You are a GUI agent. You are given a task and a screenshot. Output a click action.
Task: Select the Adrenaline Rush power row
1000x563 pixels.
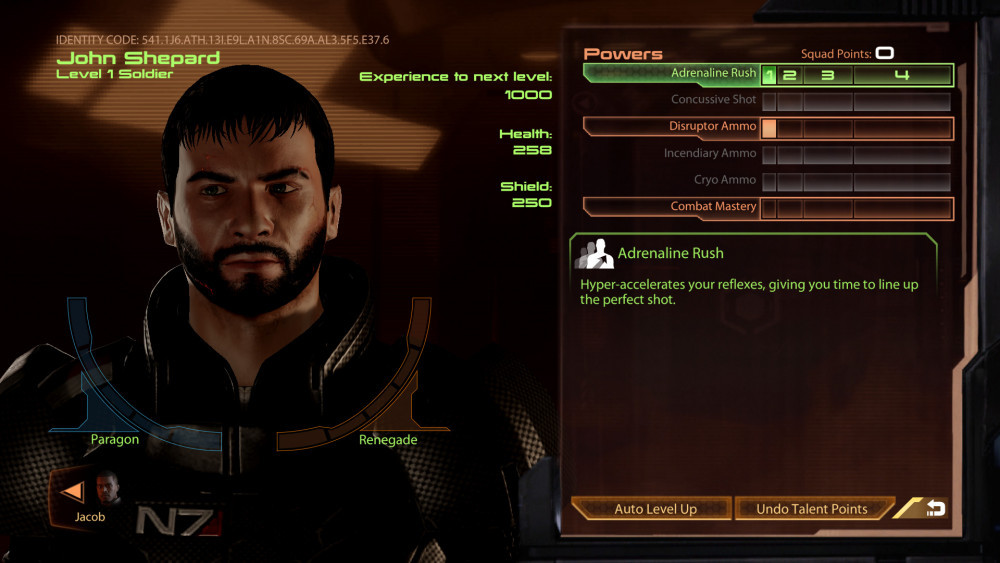click(768, 75)
